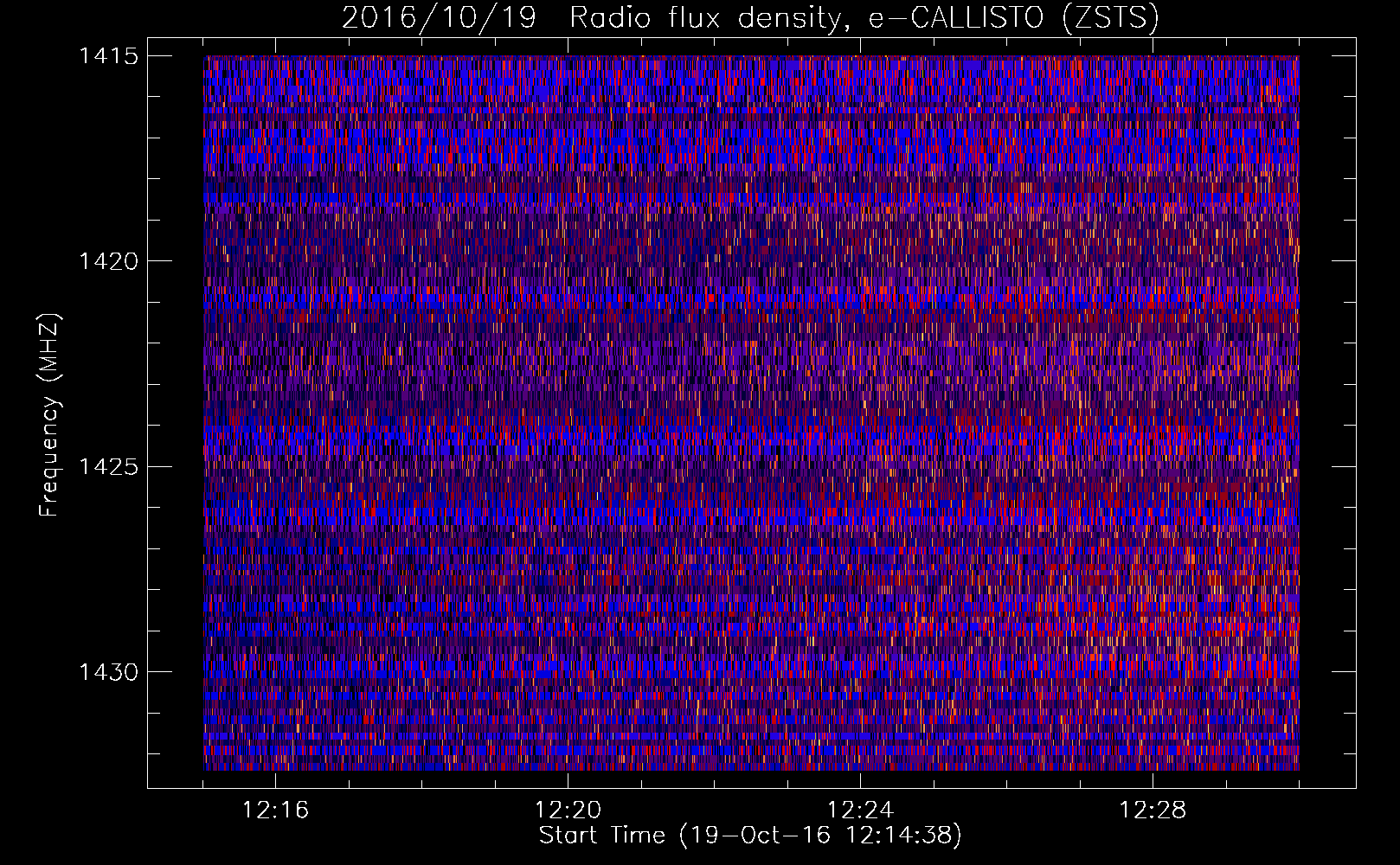Select the 1425 frequency axis label

point(108,467)
